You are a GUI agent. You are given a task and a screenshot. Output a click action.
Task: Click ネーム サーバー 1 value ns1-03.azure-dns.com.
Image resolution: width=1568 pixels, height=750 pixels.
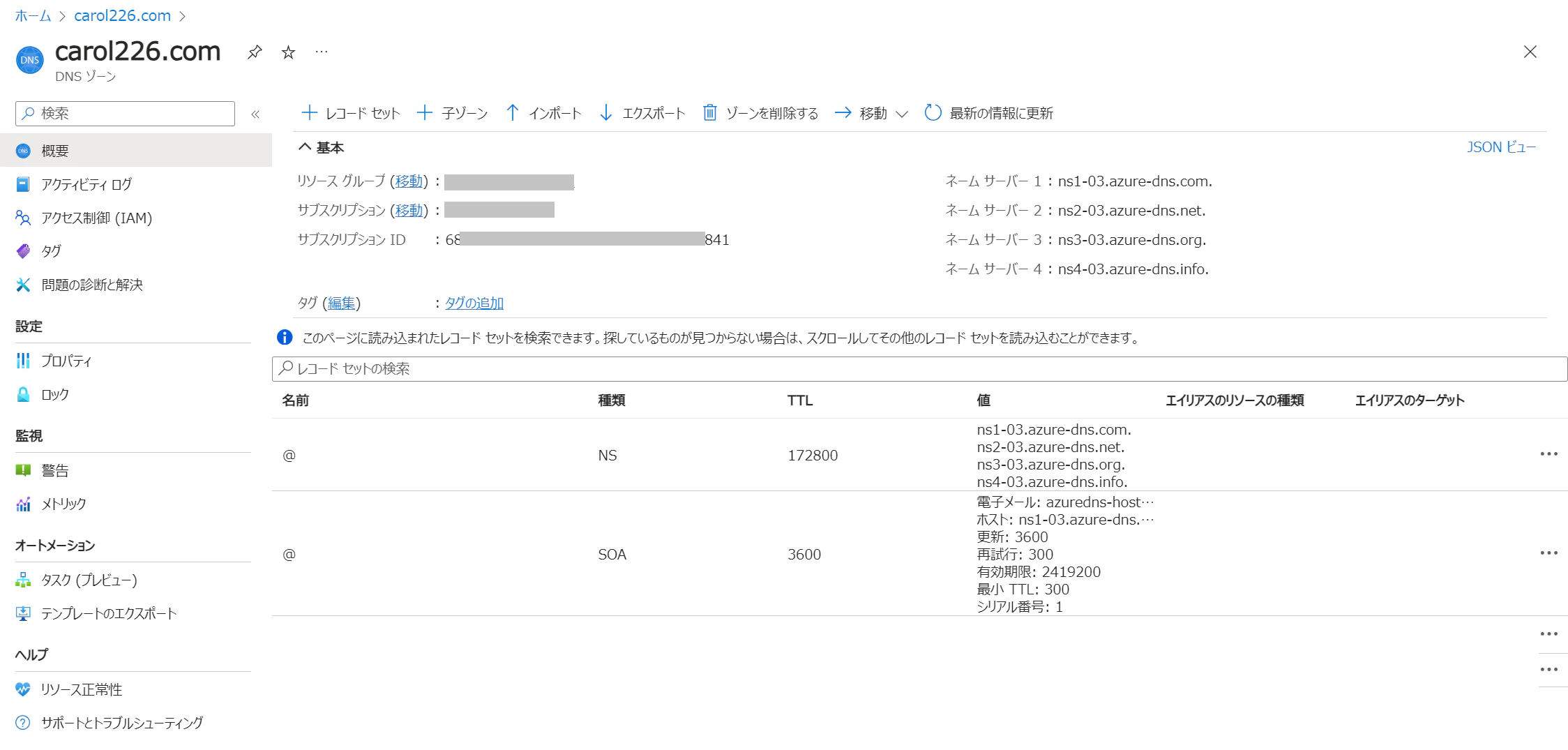pyautogui.click(x=1135, y=181)
